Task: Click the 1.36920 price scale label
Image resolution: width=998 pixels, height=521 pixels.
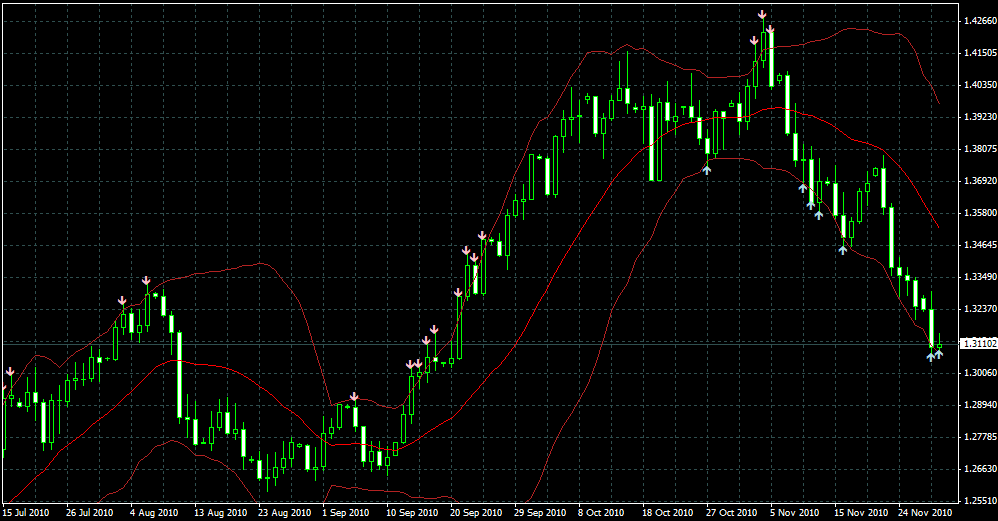Action: 977,181
